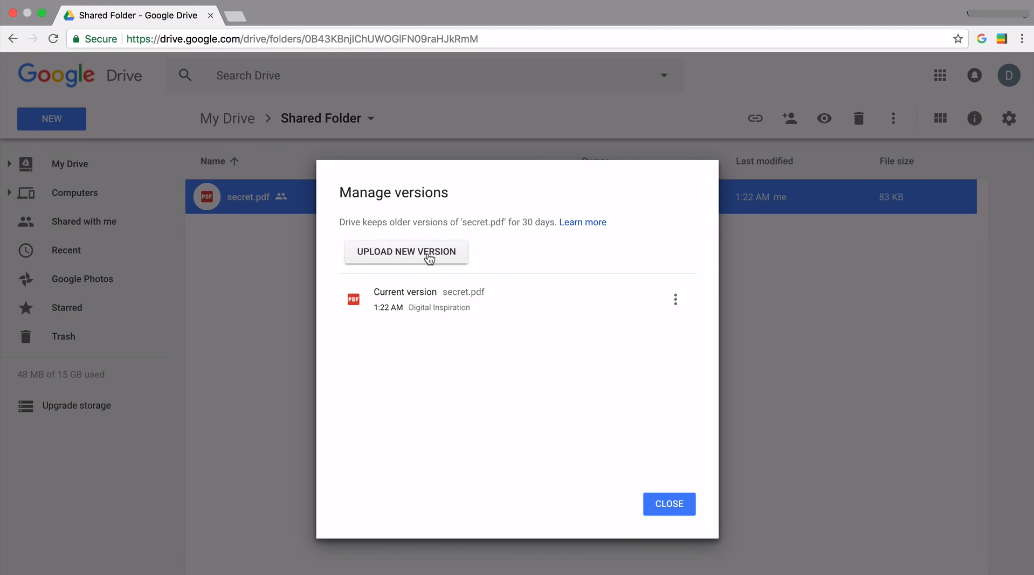Open account avatar D

pyautogui.click(x=1008, y=75)
